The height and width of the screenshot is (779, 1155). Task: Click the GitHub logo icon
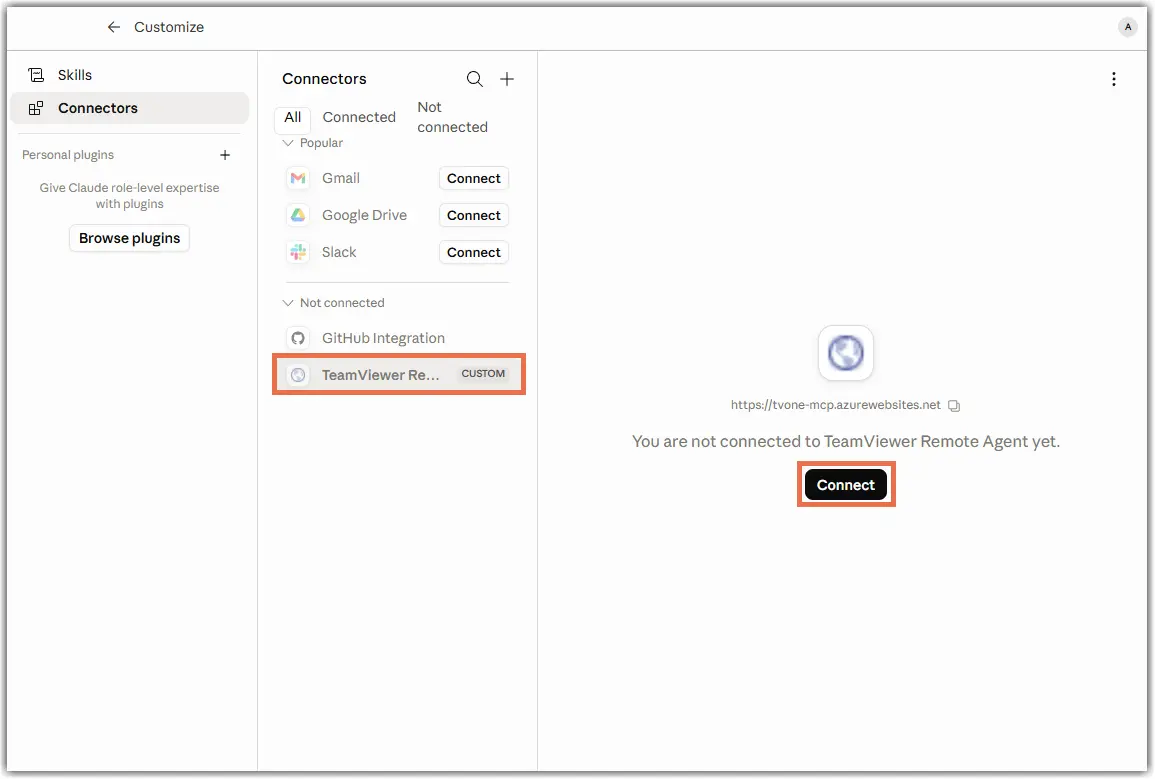pos(298,338)
